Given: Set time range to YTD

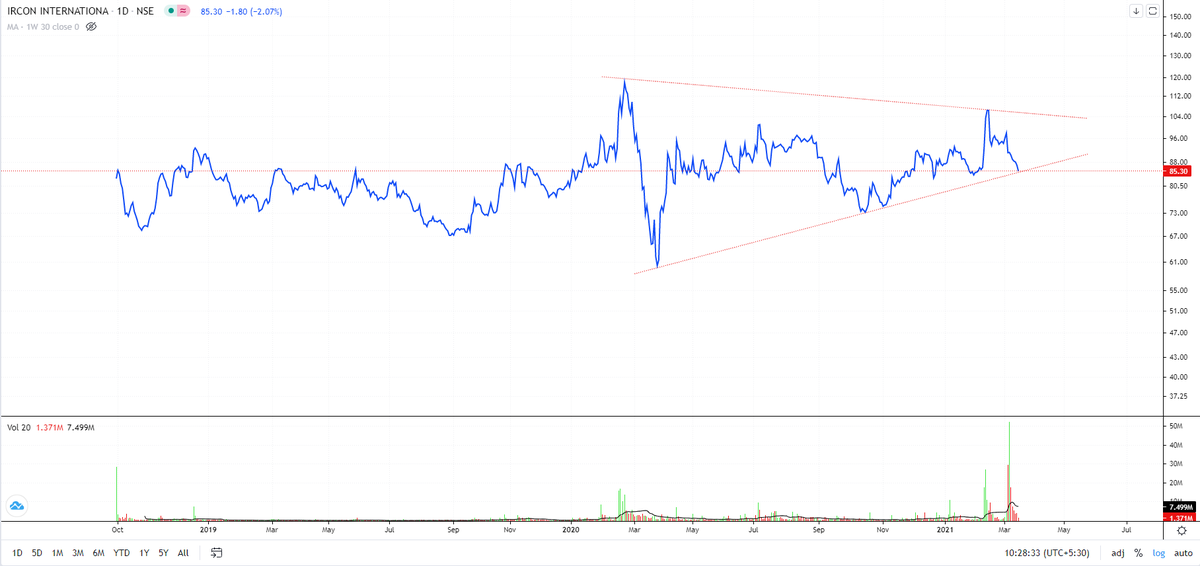Looking at the screenshot, I should pyautogui.click(x=122, y=552).
